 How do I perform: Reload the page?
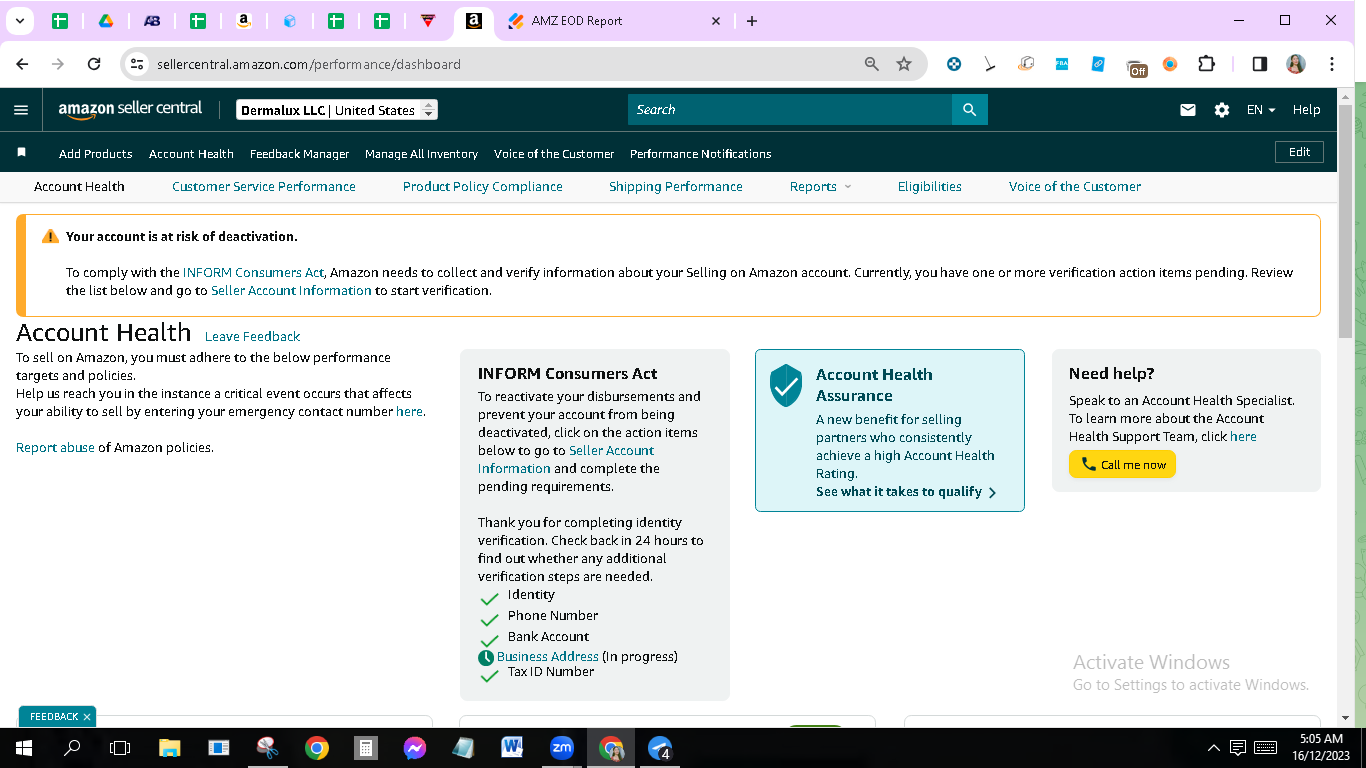coord(94,64)
